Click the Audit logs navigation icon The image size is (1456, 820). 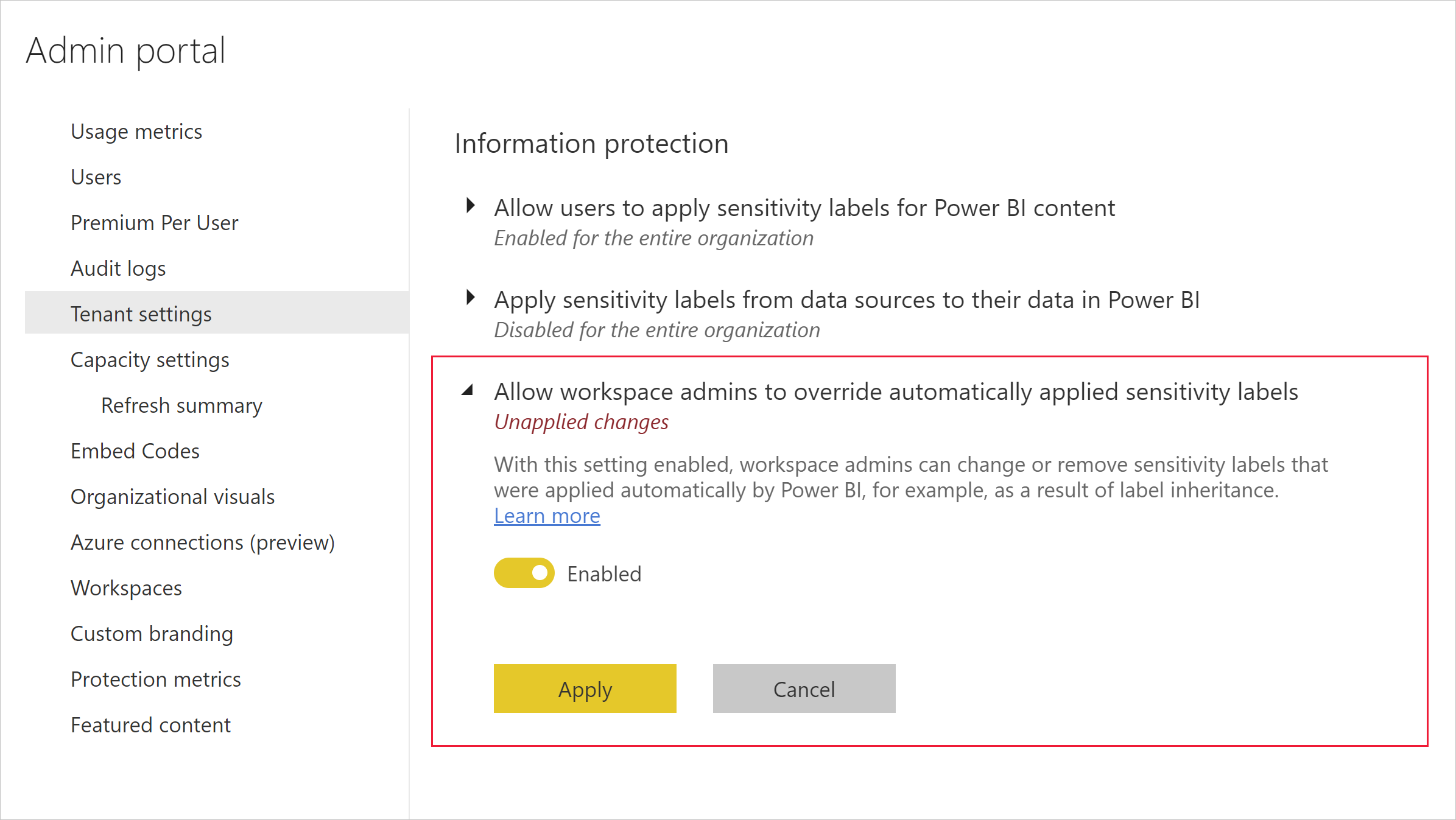pos(117,267)
